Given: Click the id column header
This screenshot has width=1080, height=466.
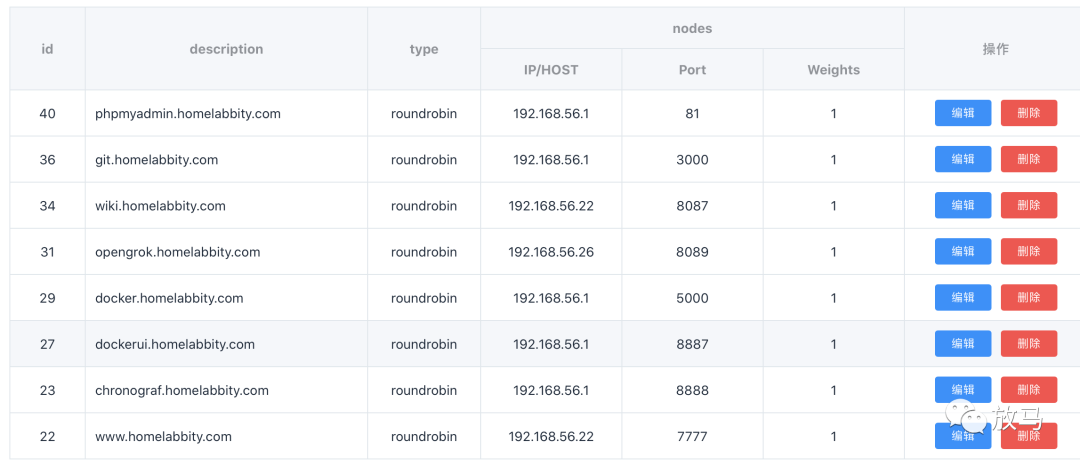Looking at the screenshot, I should click(x=47, y=49).
